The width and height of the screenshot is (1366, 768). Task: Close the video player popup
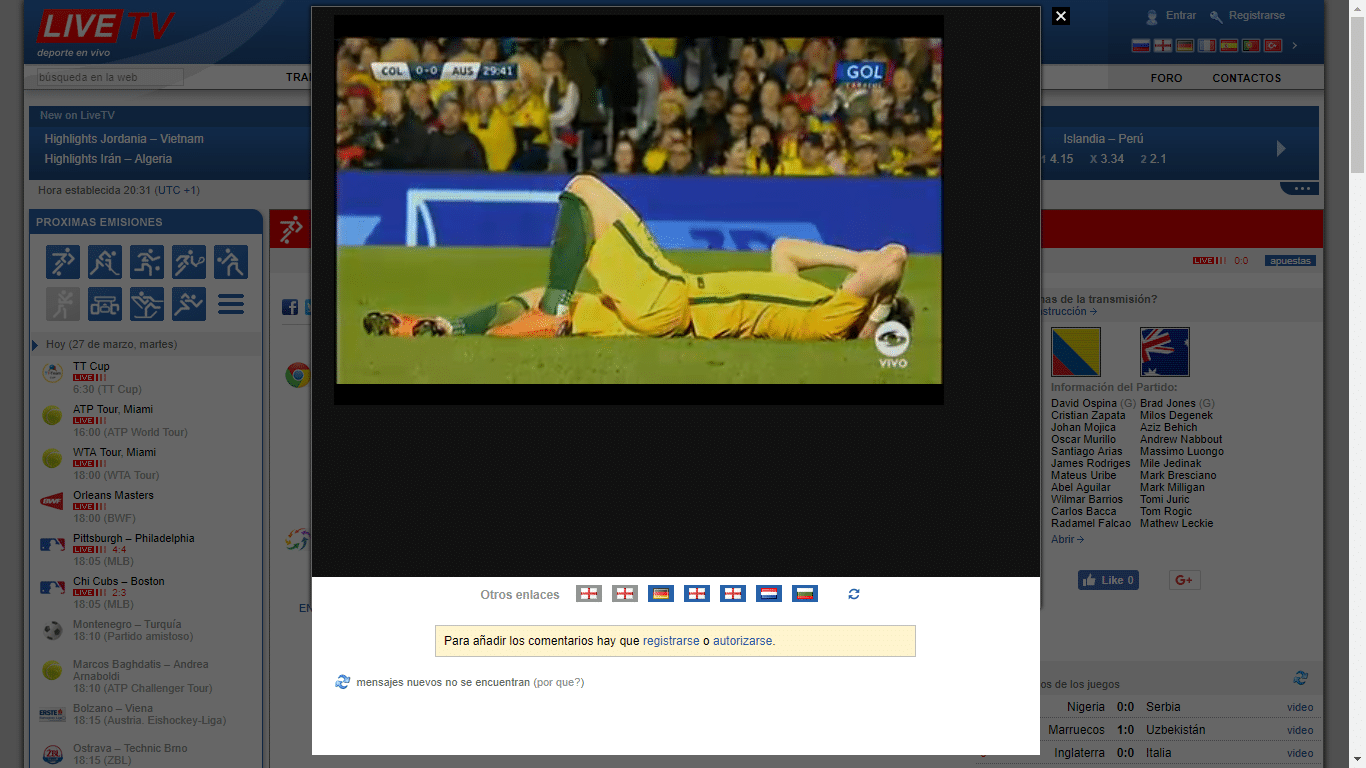[x=1061, y=16]
